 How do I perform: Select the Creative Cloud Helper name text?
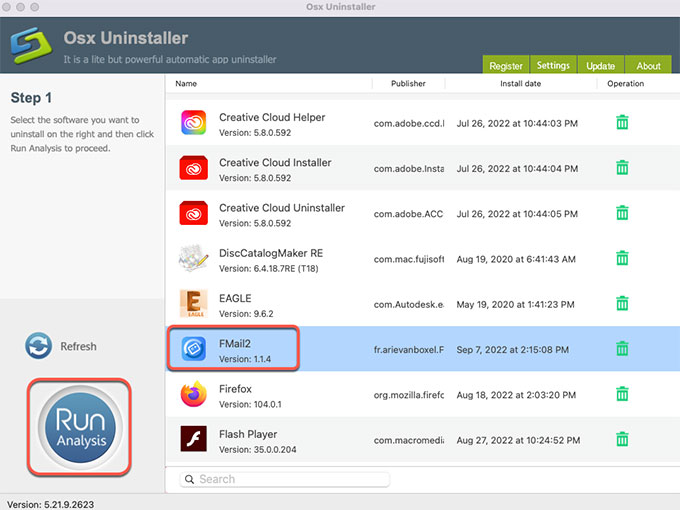click(272, 118)
